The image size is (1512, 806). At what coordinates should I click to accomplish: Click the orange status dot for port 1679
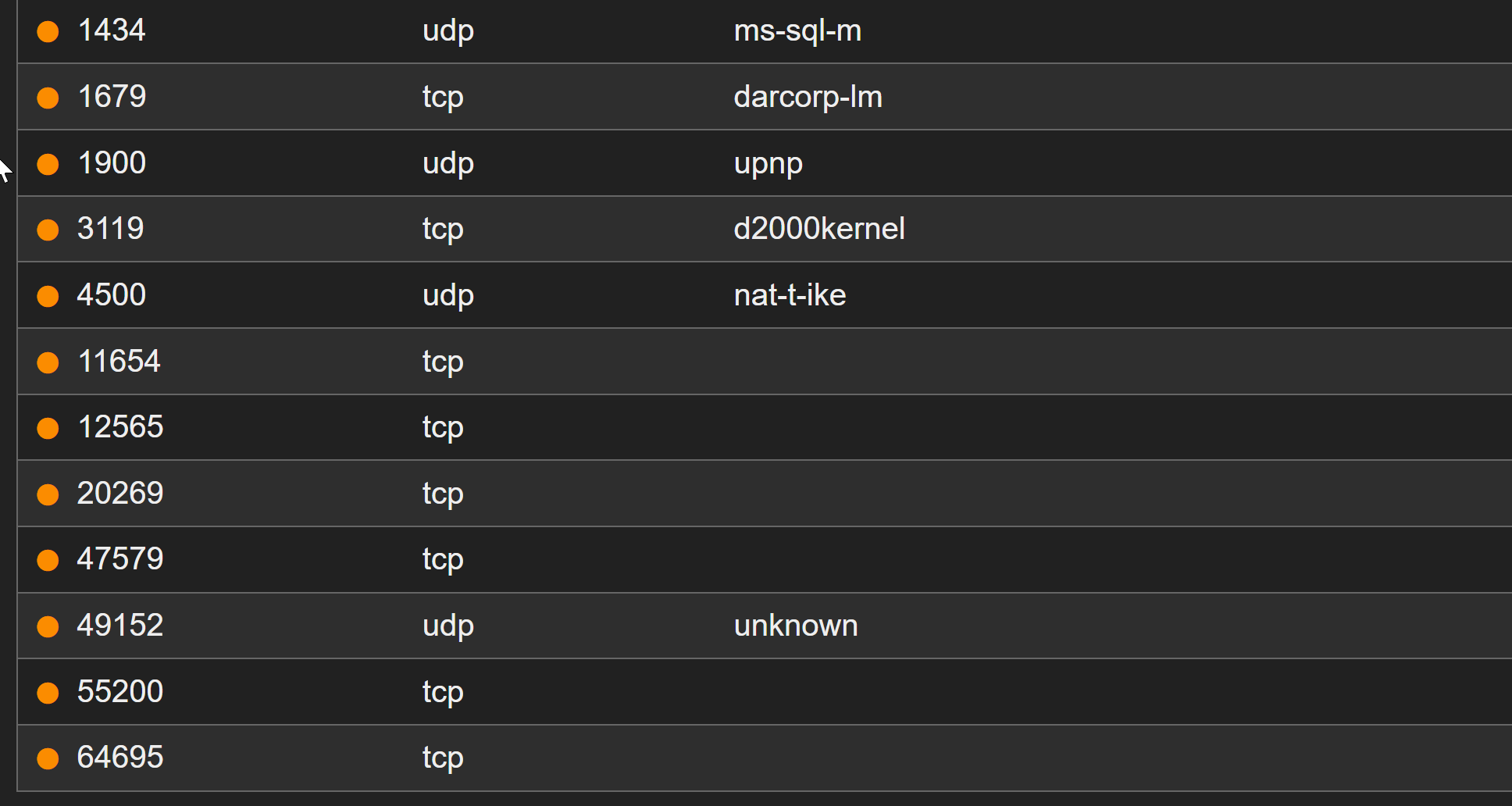point(48,98)
